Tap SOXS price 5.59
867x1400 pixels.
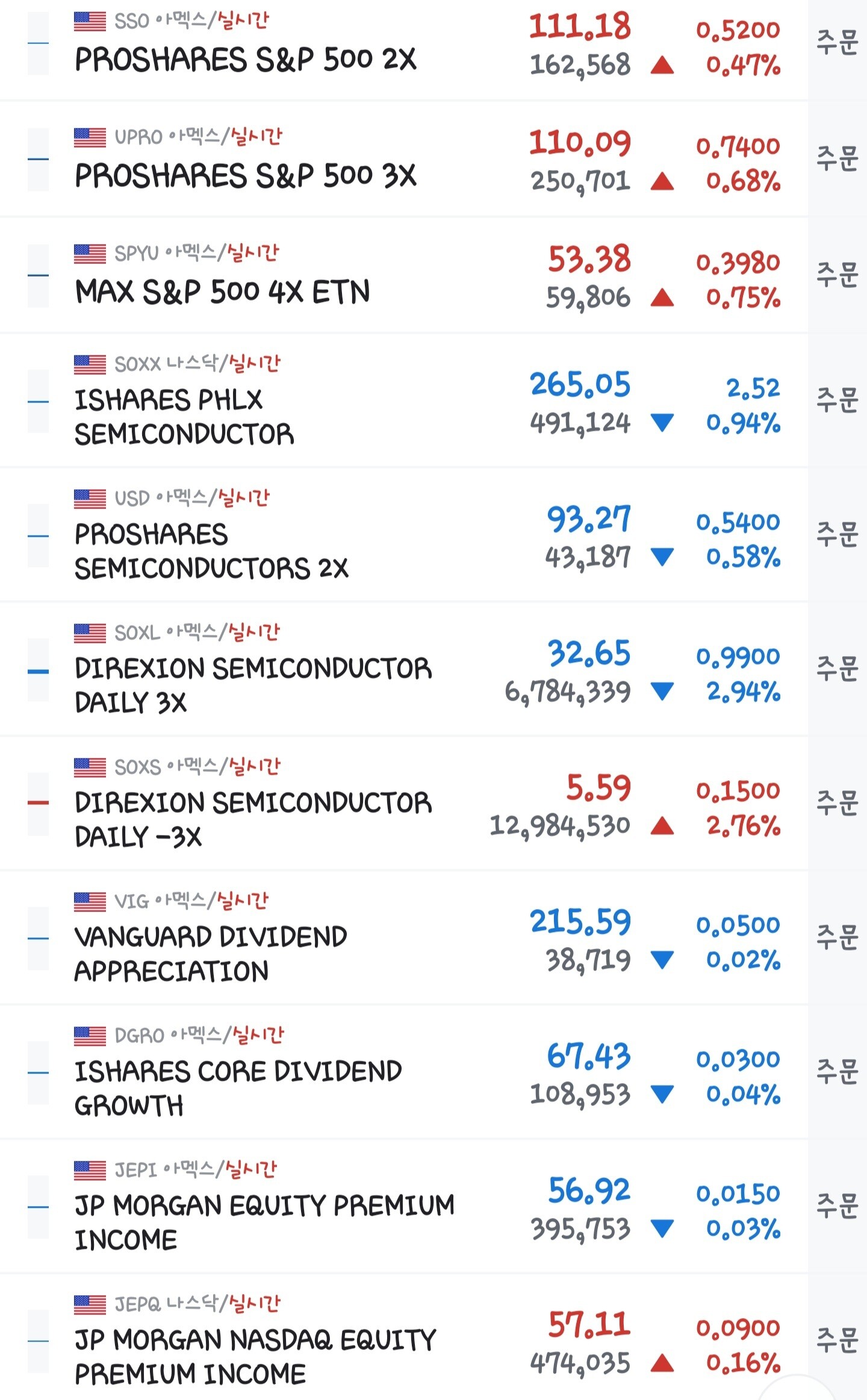point(598,788)
